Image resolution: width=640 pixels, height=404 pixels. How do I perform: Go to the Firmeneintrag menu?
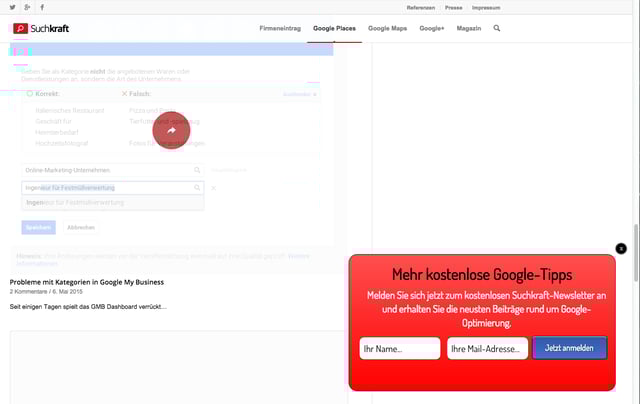coord(280,28)
